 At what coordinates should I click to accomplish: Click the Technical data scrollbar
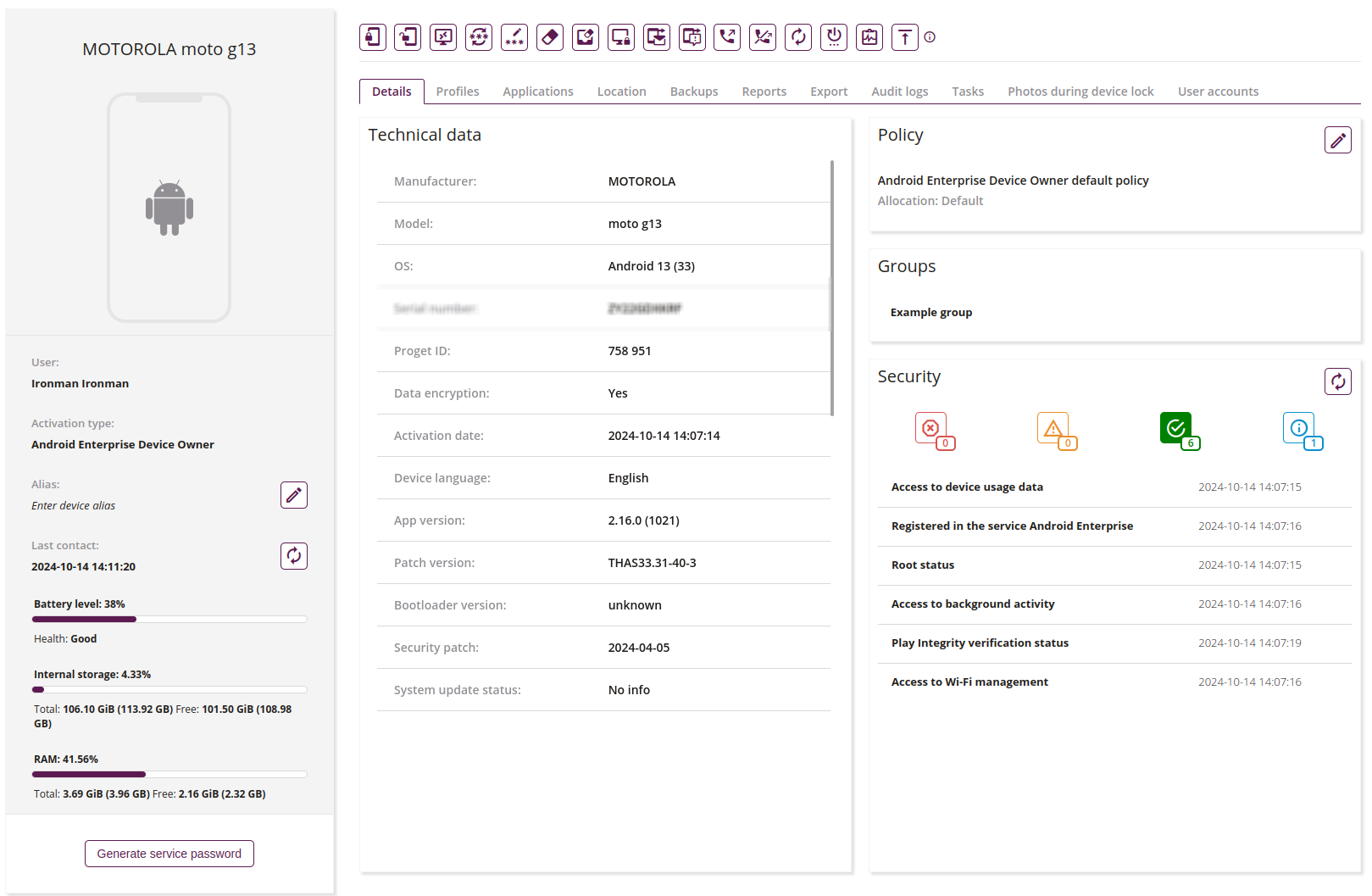point(832,288)
